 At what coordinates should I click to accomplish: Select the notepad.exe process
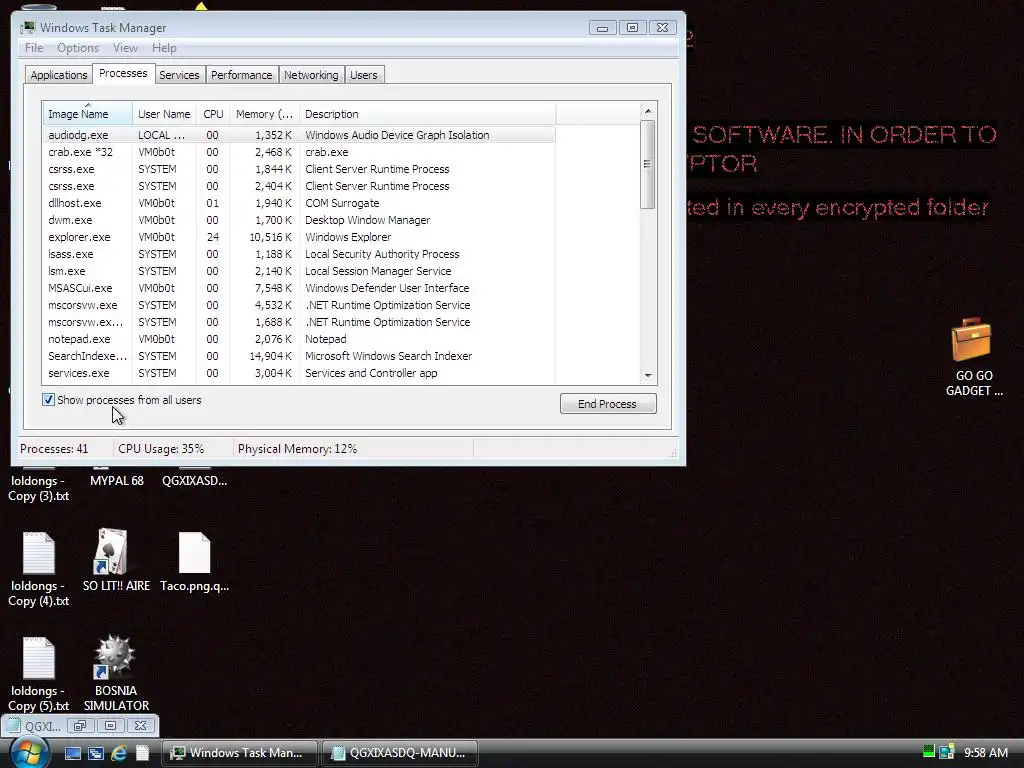click(x=299, y=339)
